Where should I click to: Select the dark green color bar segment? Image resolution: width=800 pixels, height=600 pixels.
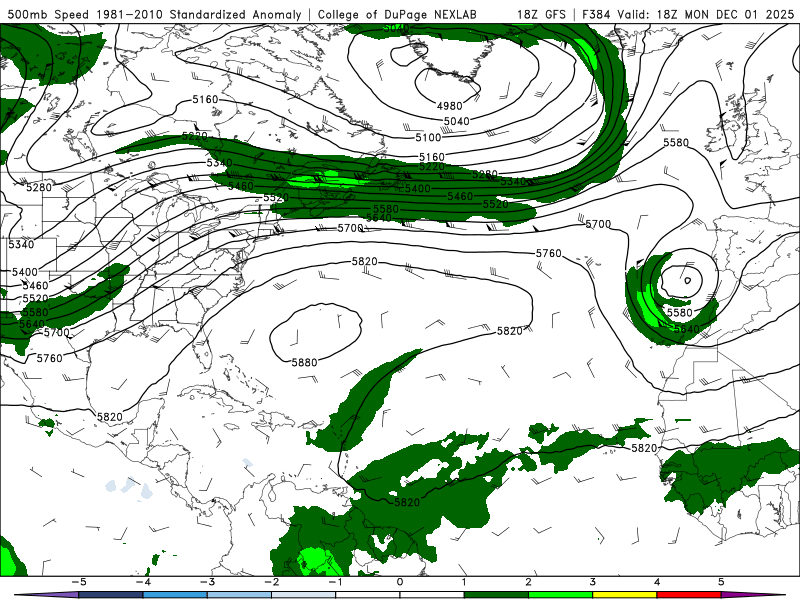pos(496,595)
